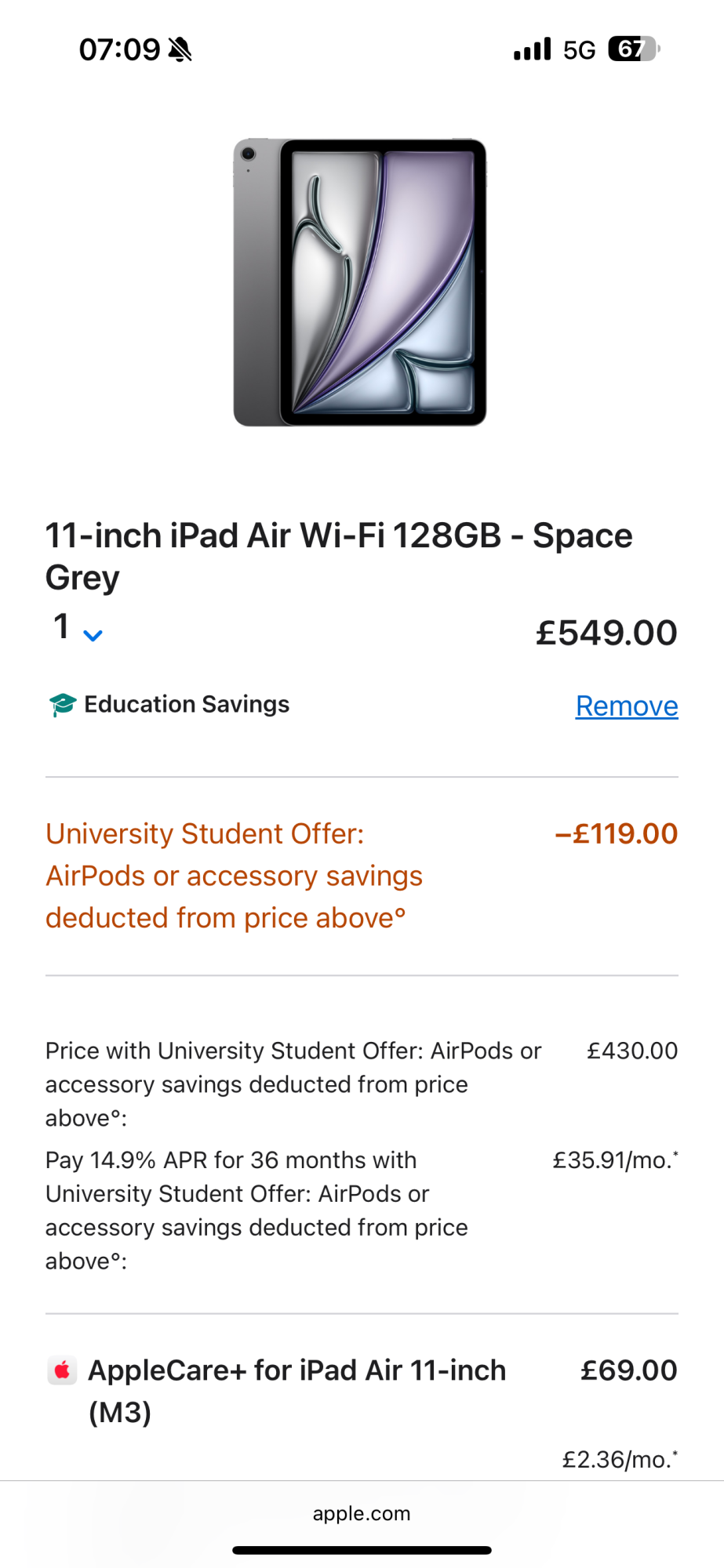Tap the University Student Offer text

coord(234,875)
